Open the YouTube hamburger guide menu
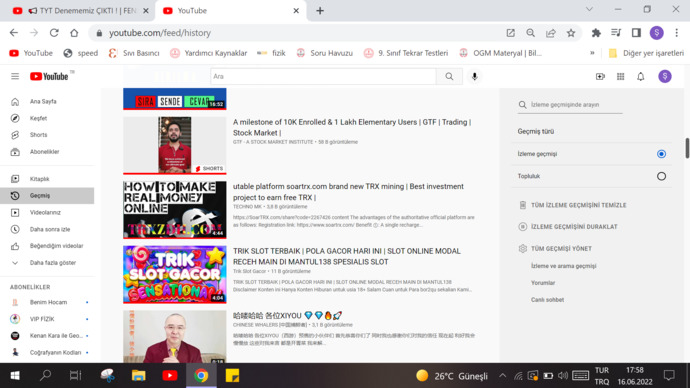This screenshot has height=388, width=690. 15,77
